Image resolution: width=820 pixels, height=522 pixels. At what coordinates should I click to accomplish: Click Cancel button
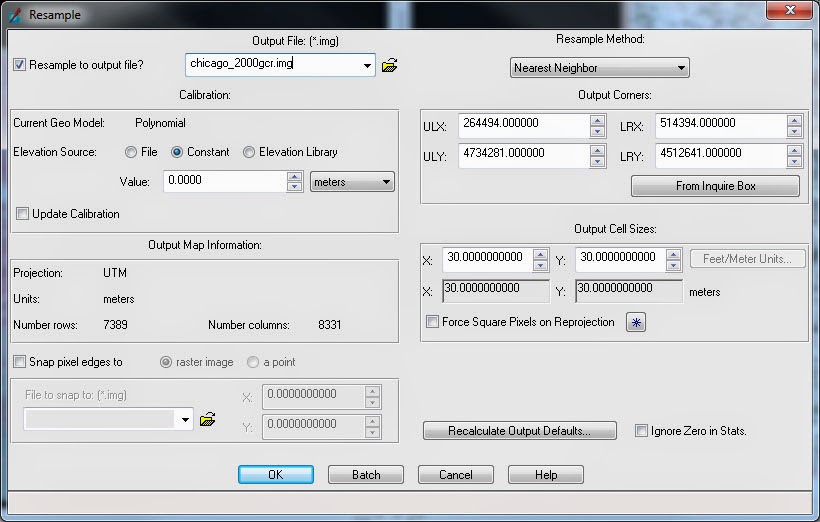(x=455, y=474)
